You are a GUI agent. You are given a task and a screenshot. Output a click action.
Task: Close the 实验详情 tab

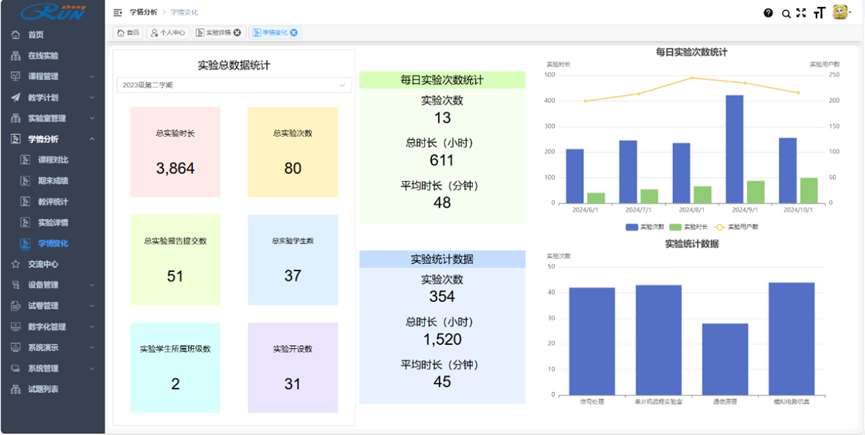point(237,33)
